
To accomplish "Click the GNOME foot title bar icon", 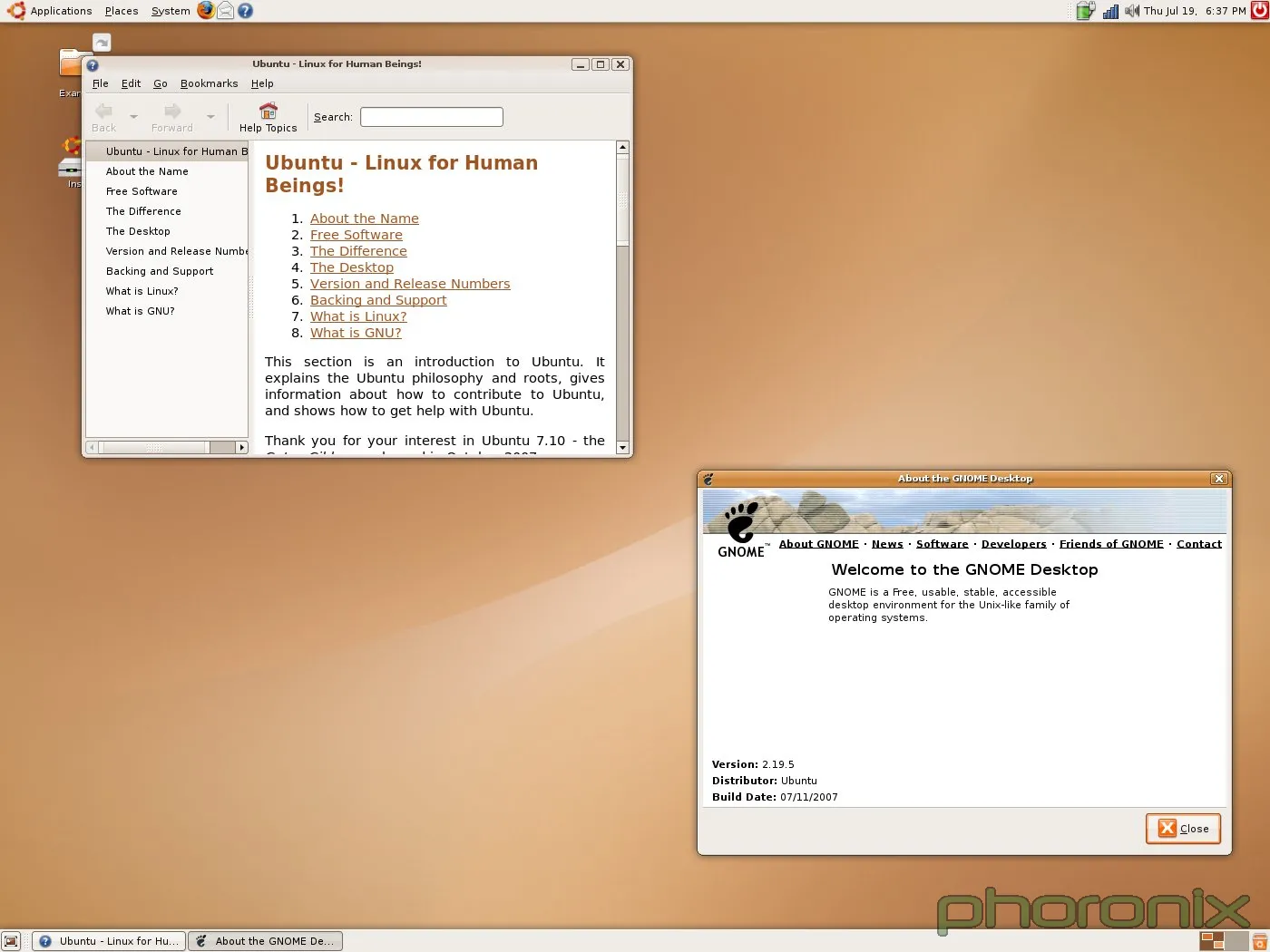I will click(708, 479).
